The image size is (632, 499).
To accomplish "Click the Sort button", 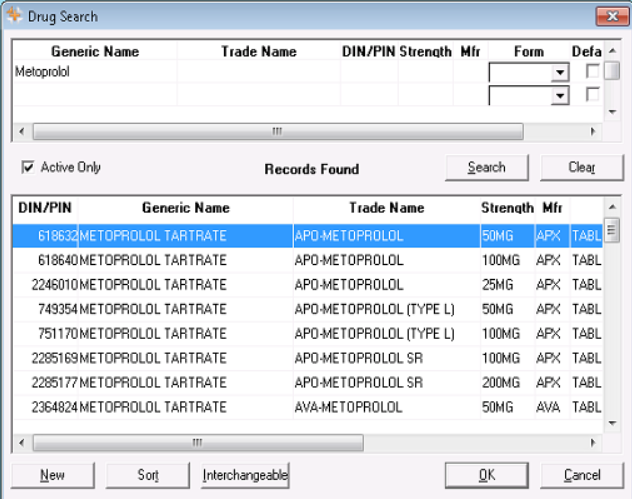I will tap(148, 475).
